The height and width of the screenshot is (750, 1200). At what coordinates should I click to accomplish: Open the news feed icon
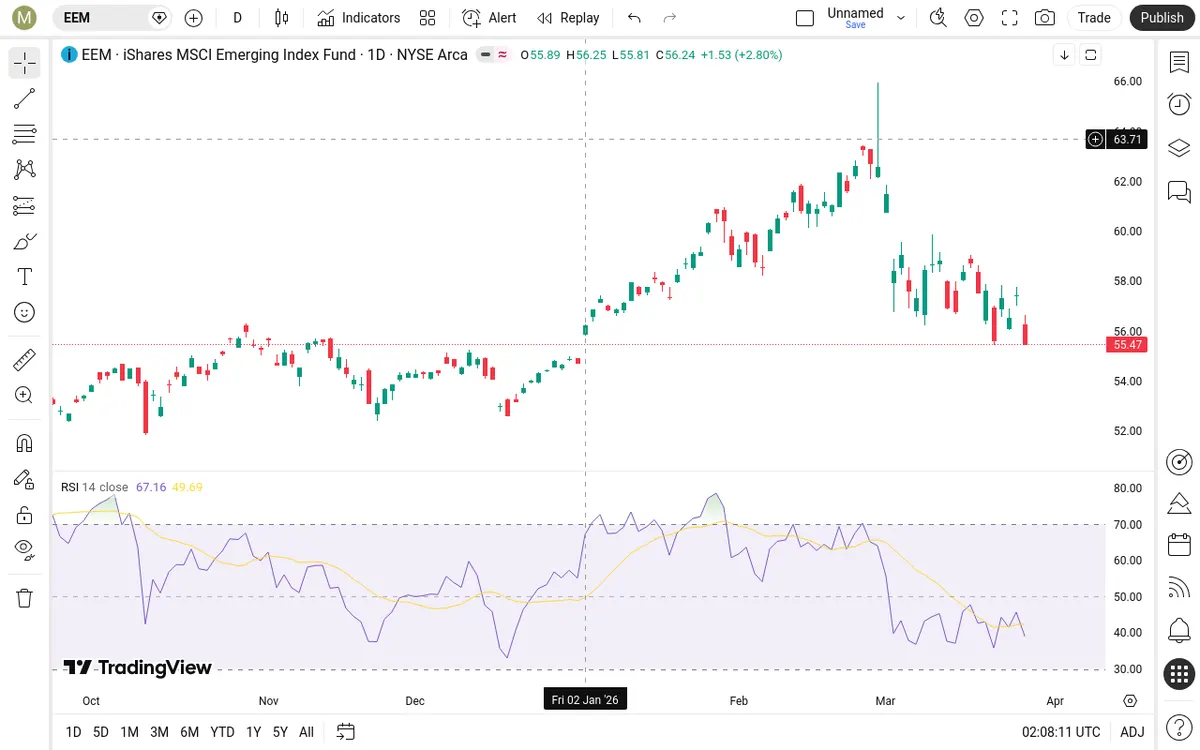[x=1179, y=588]
